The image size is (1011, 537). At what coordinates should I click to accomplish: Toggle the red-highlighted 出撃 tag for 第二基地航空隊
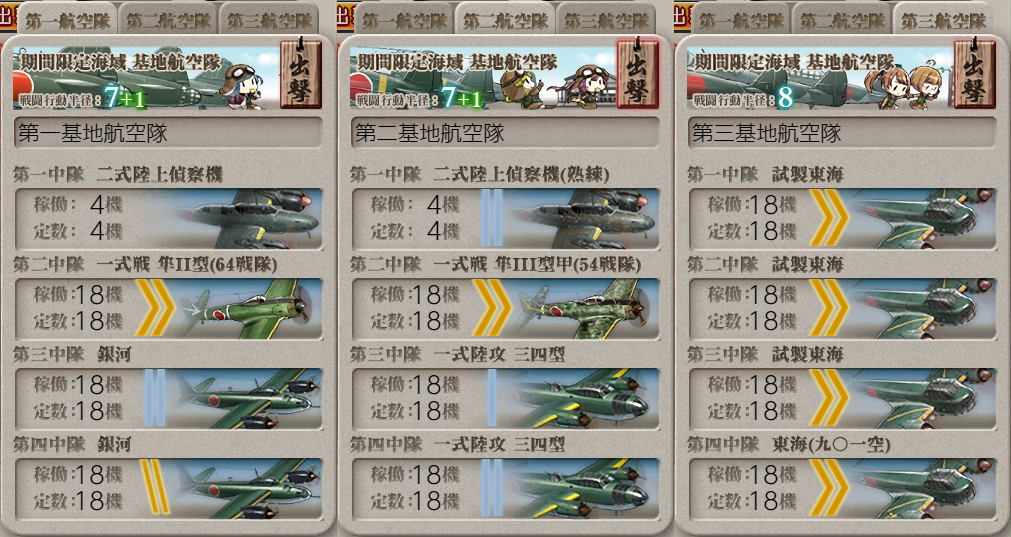[637, 73]
